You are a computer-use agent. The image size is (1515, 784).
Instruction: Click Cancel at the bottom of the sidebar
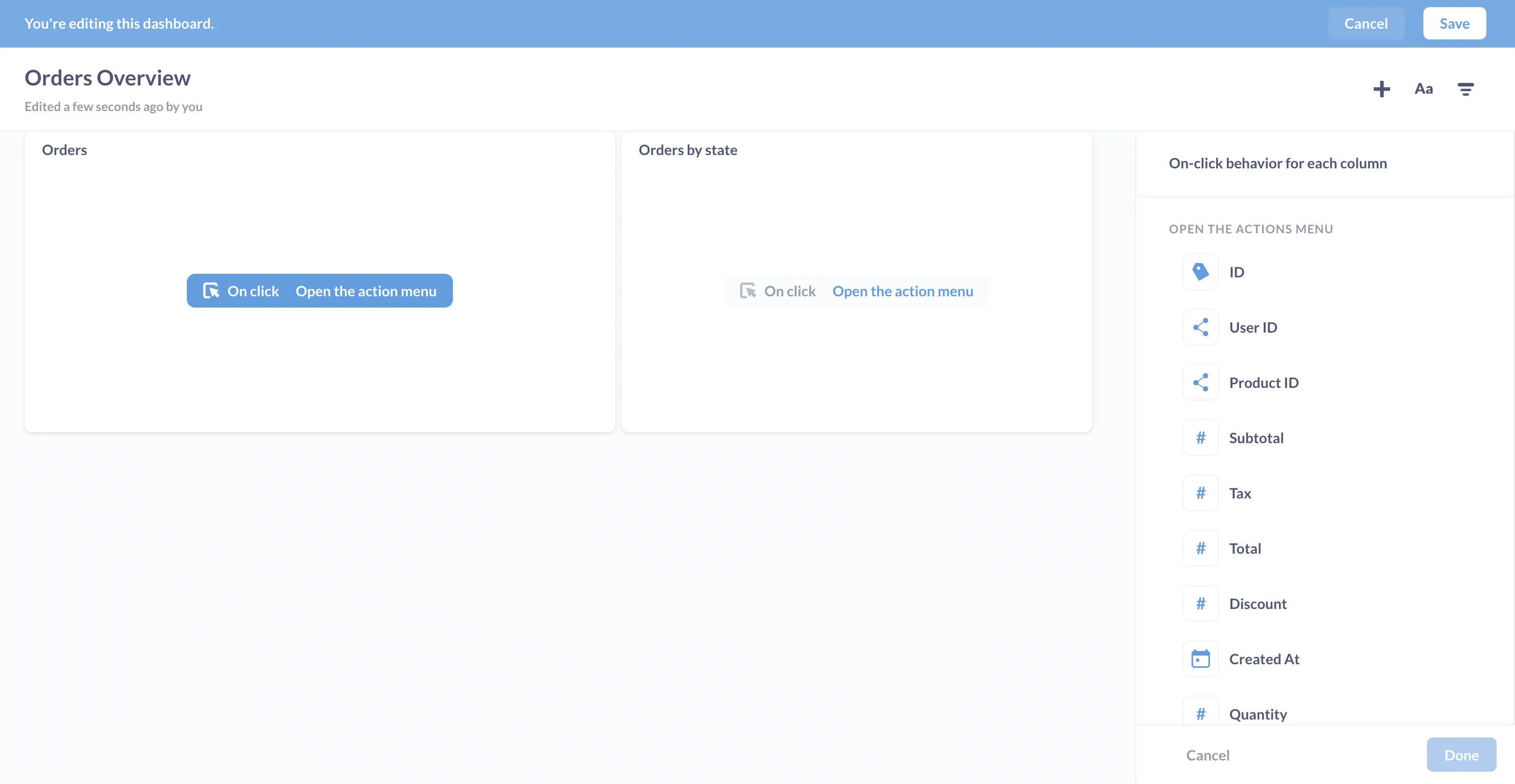1208,755
